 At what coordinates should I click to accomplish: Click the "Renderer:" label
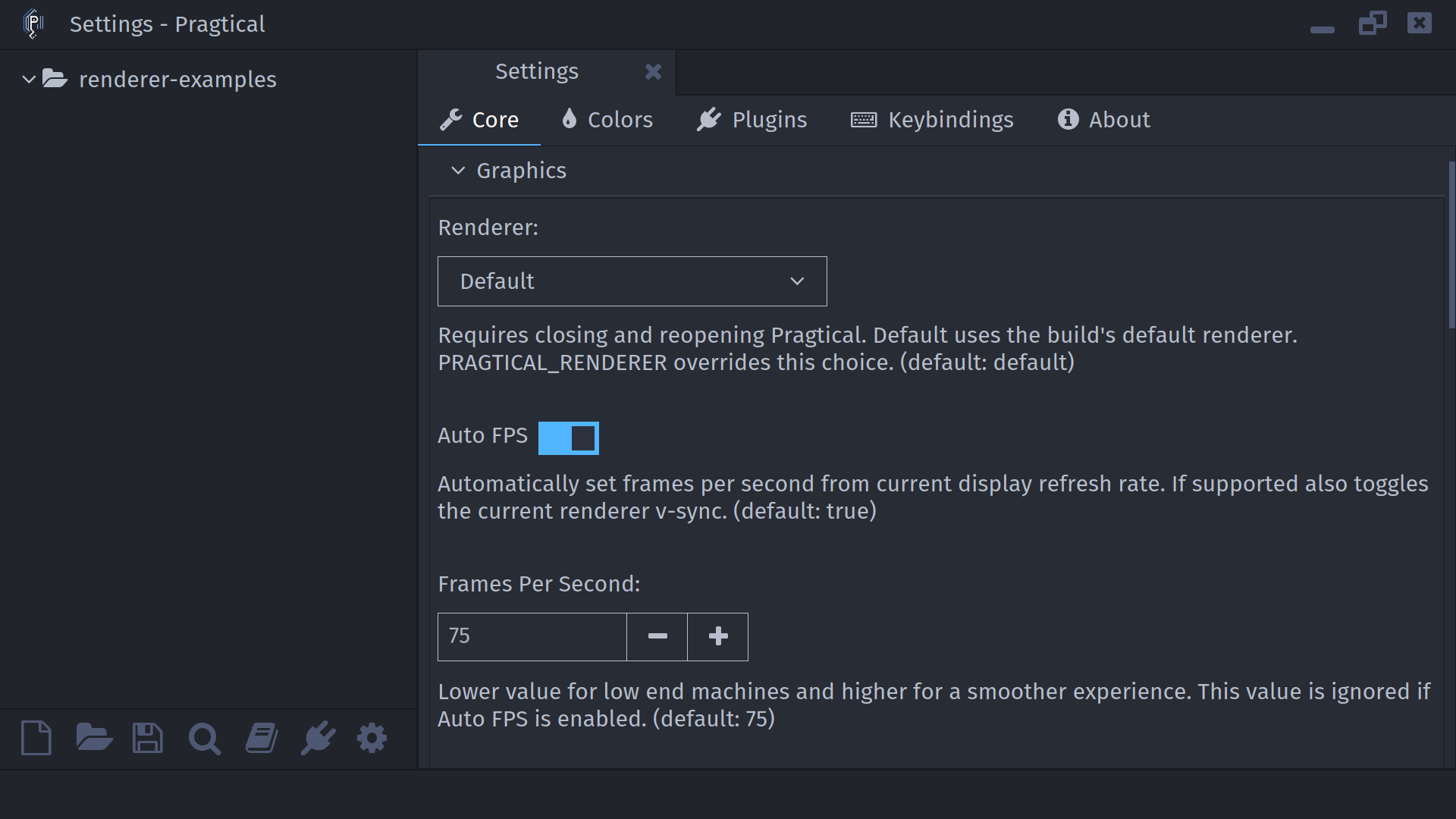point(488,227)
